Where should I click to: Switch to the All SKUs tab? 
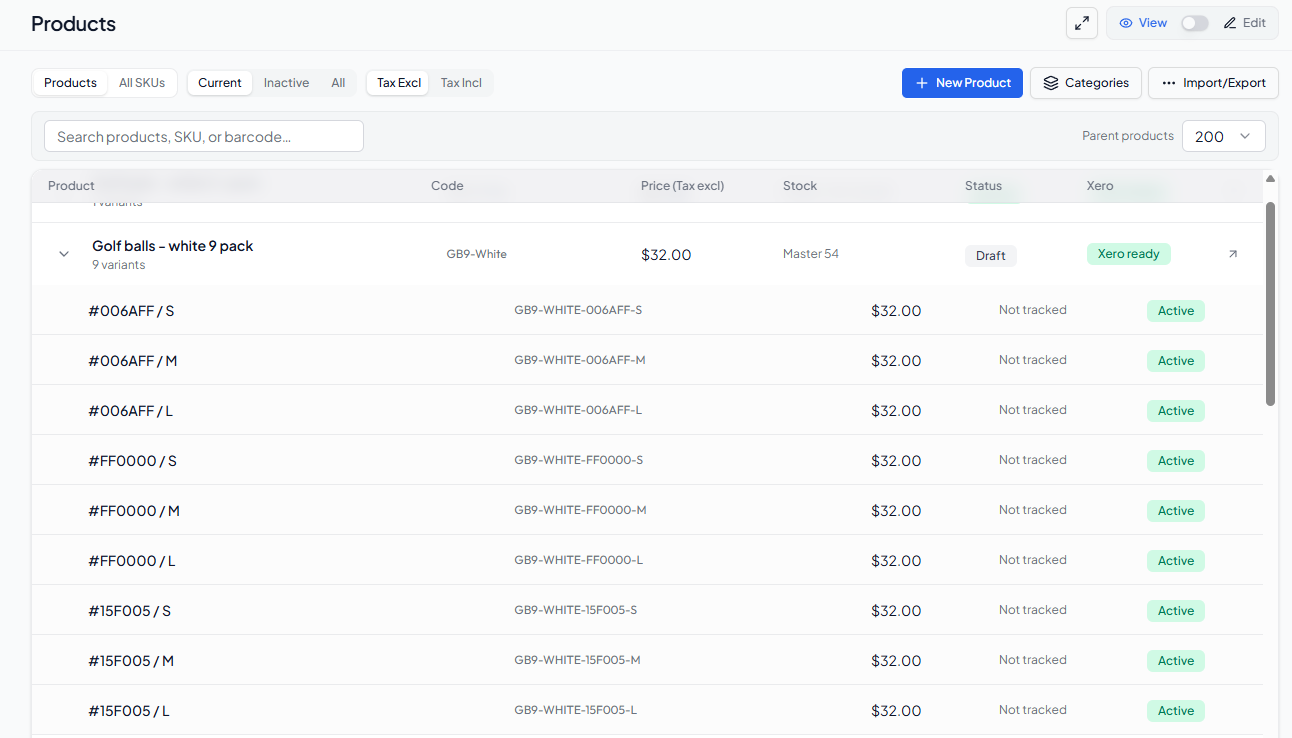pyautogui.click(x=142, y=83)
